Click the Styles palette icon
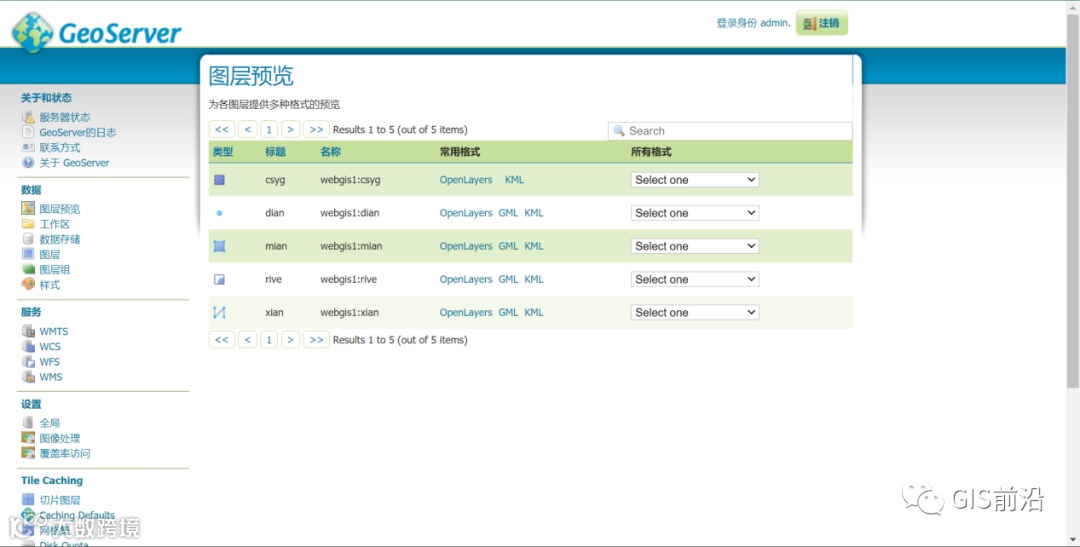The image size is (1080, 547). click(28, 285)
